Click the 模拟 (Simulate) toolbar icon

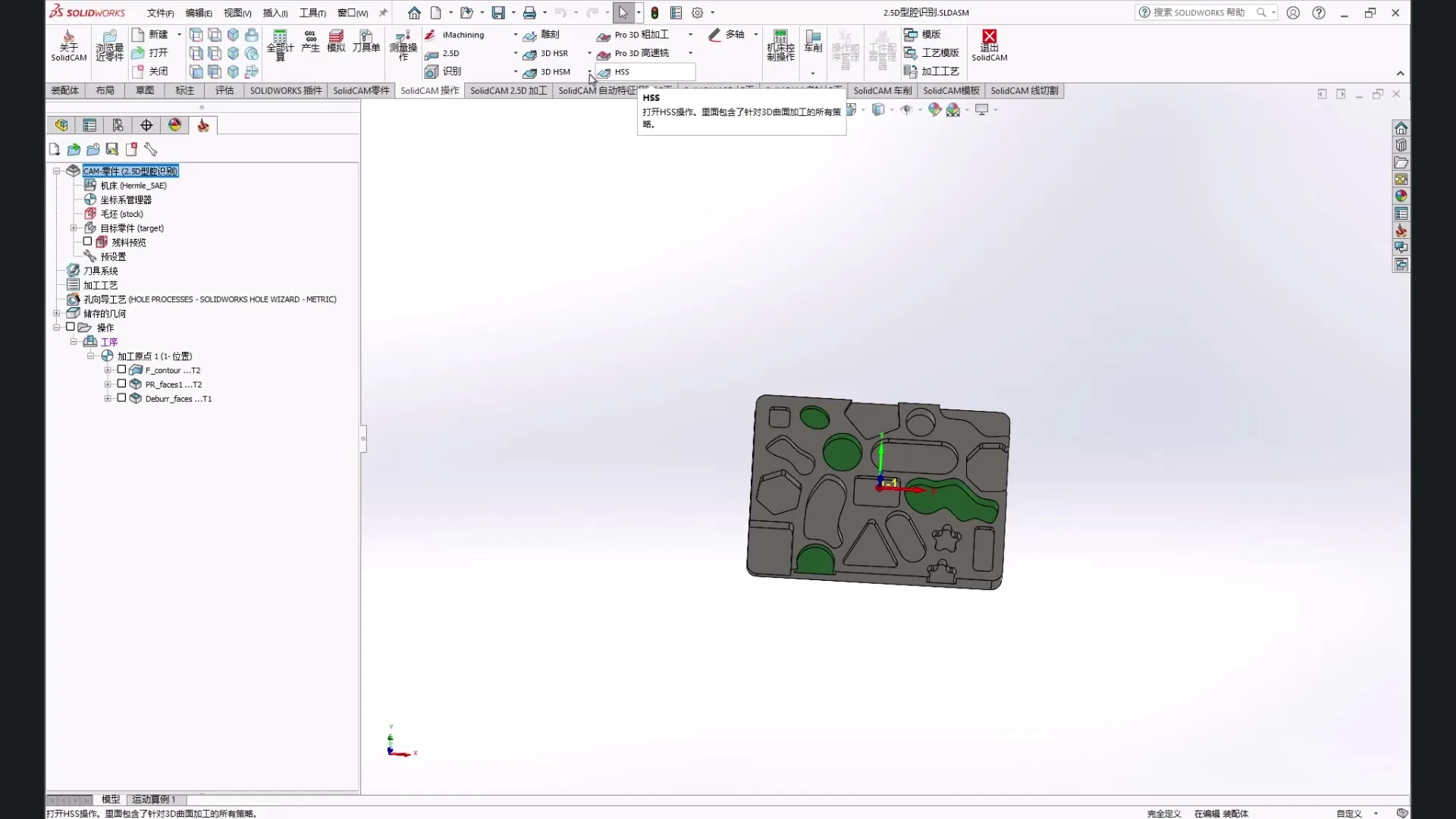336,40
